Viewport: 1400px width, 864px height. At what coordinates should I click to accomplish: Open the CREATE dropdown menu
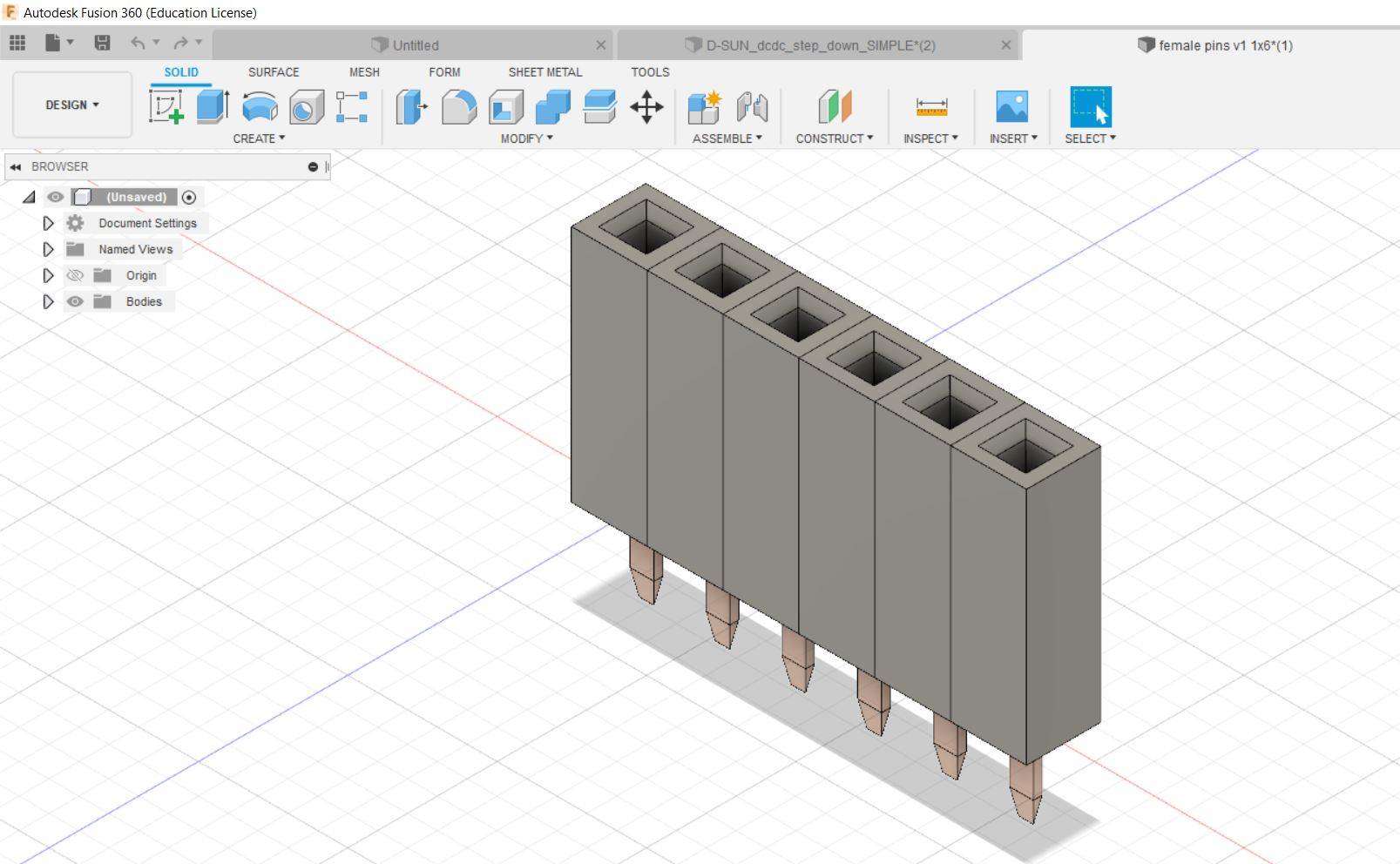coord(259,138)
